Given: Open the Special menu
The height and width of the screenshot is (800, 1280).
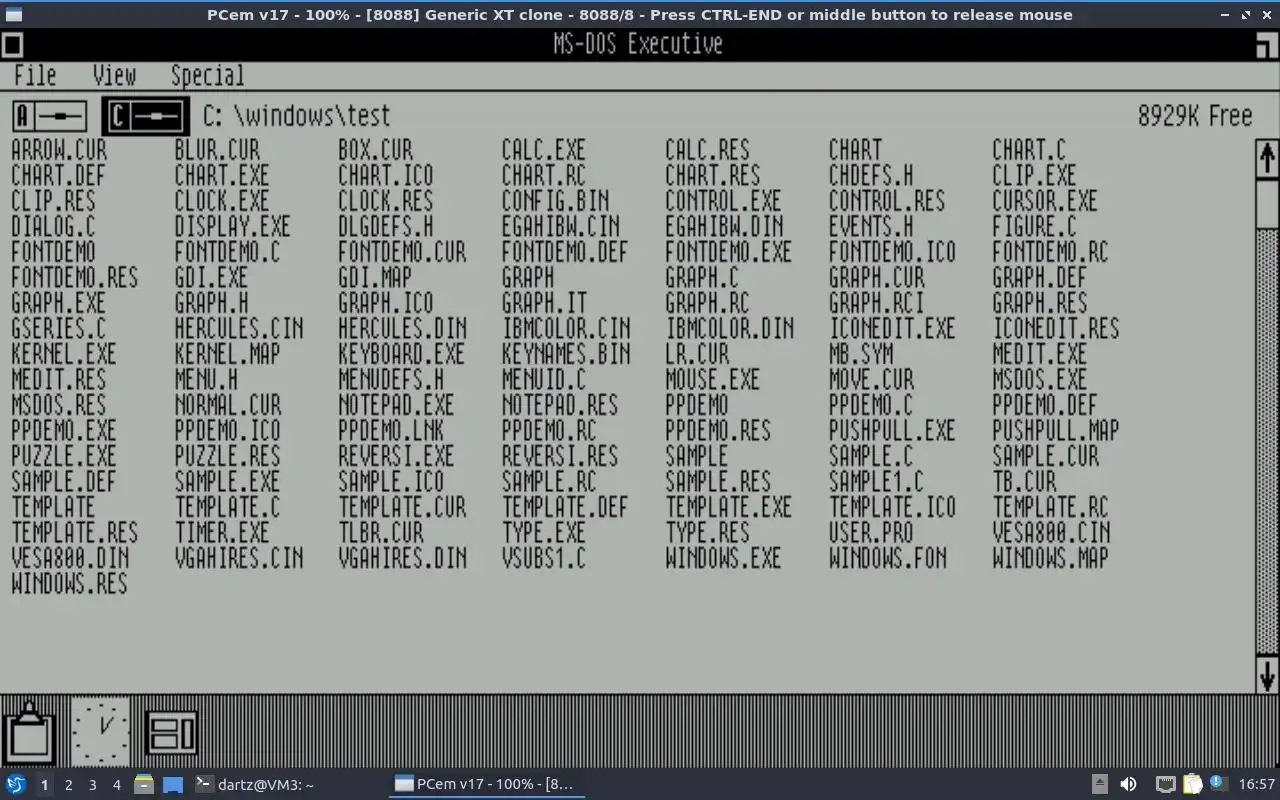Looking at the screenshot, I should click(x=207, y=76).
